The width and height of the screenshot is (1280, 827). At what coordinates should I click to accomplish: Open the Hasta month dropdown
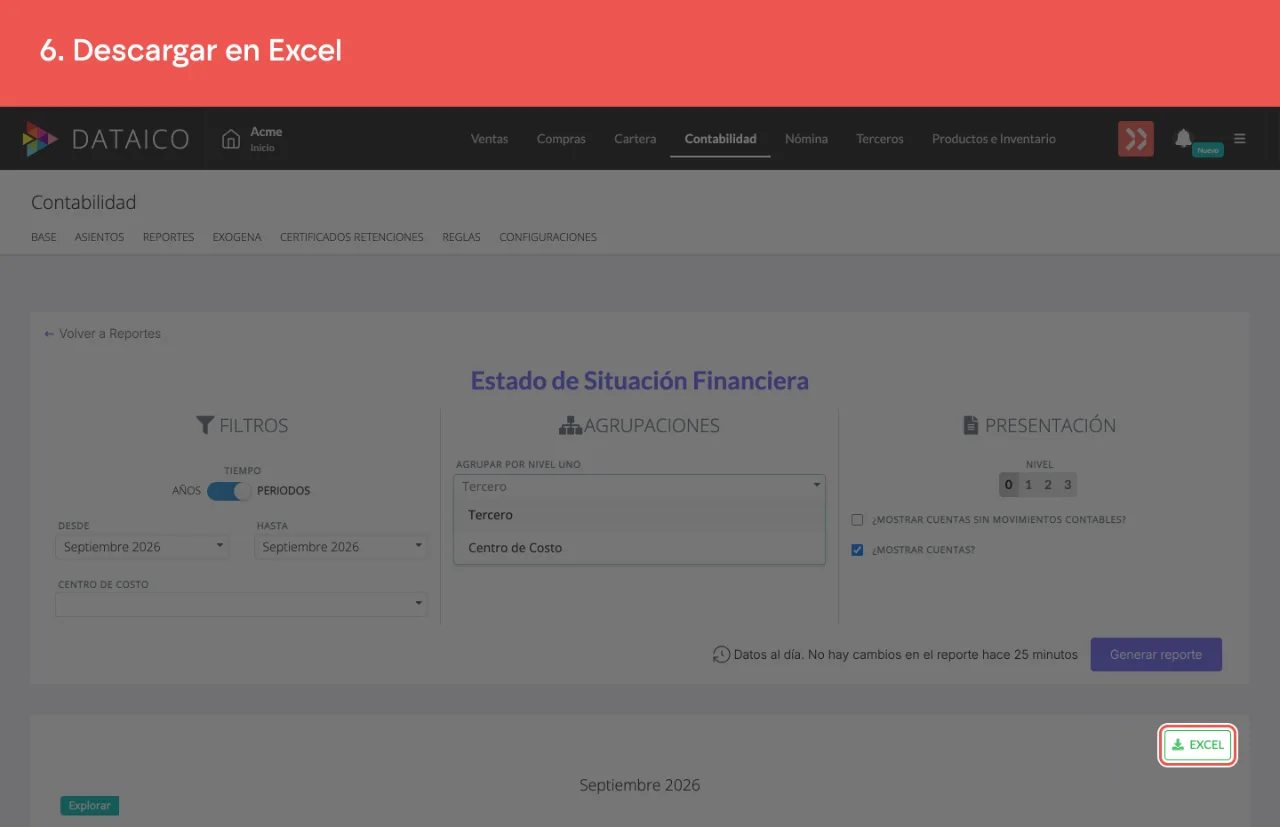340,547
